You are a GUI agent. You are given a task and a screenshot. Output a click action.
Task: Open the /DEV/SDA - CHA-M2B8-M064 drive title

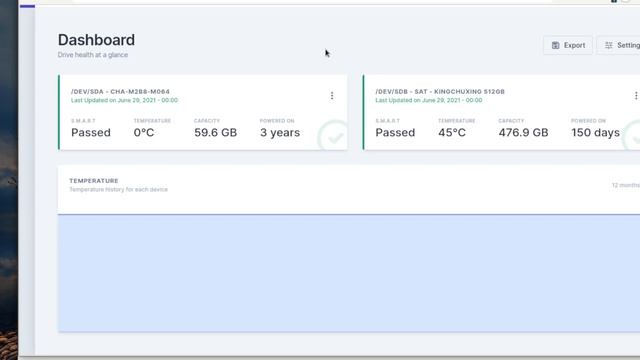coord(120,91)
